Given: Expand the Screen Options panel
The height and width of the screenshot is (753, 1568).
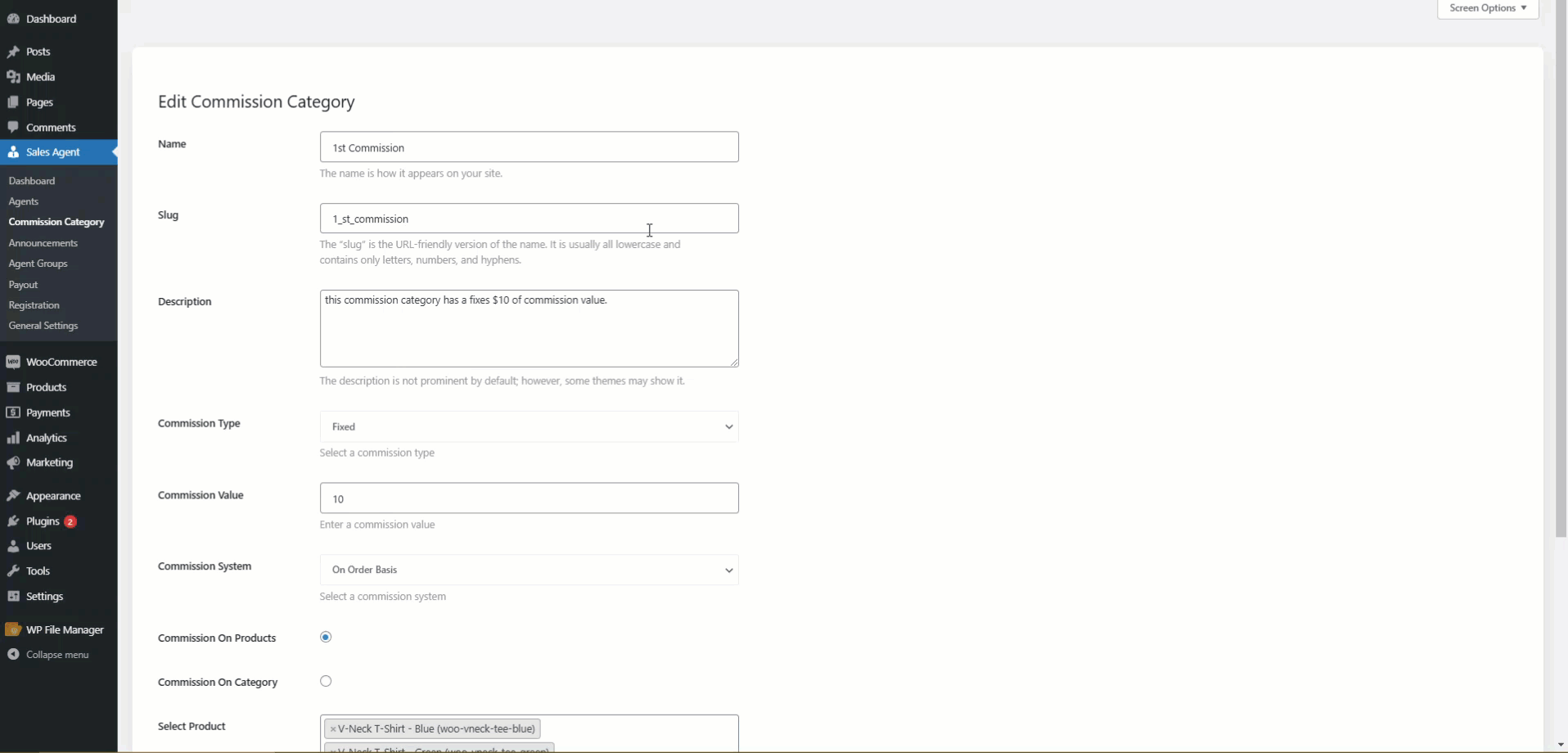Looking at the screenshot, I should [1488, 8].
